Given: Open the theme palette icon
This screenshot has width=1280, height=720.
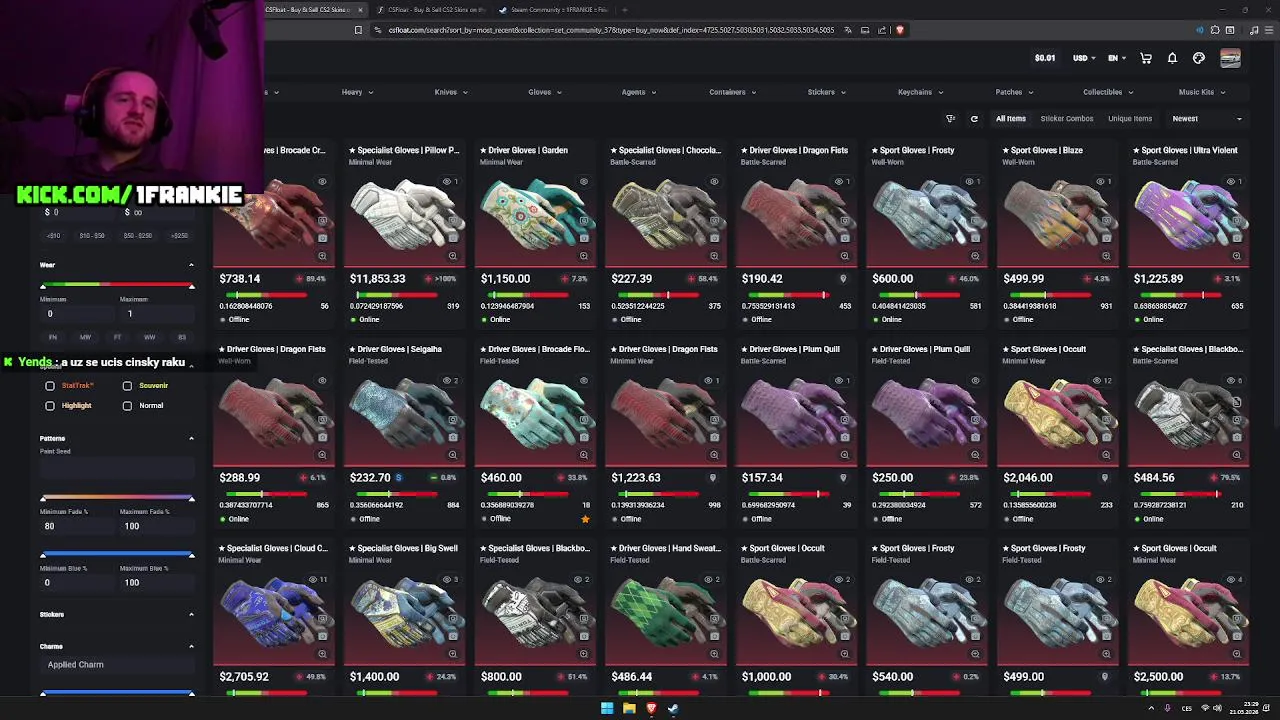Looking at the screenshot, I should [x=1198, y=58].
